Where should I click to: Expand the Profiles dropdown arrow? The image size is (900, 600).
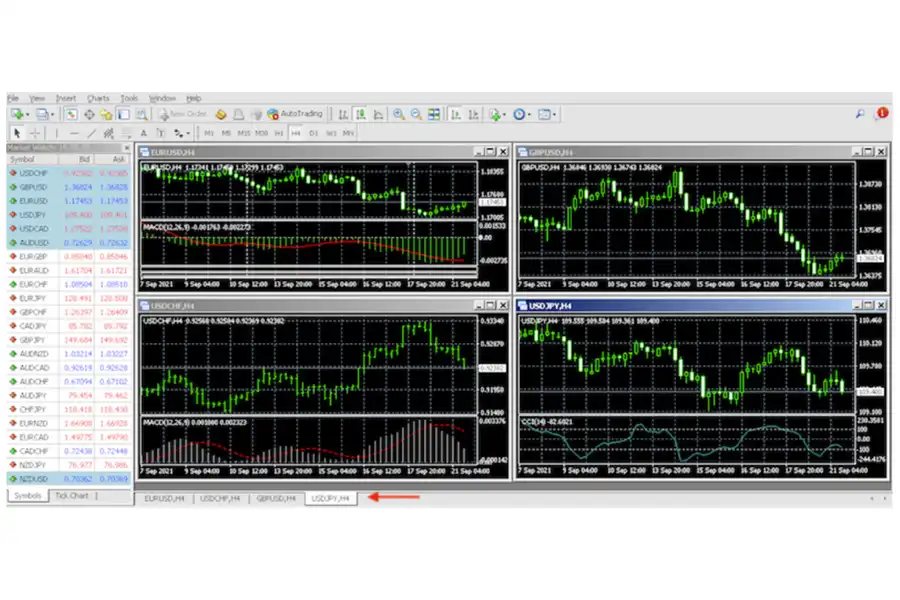point(52,115)
